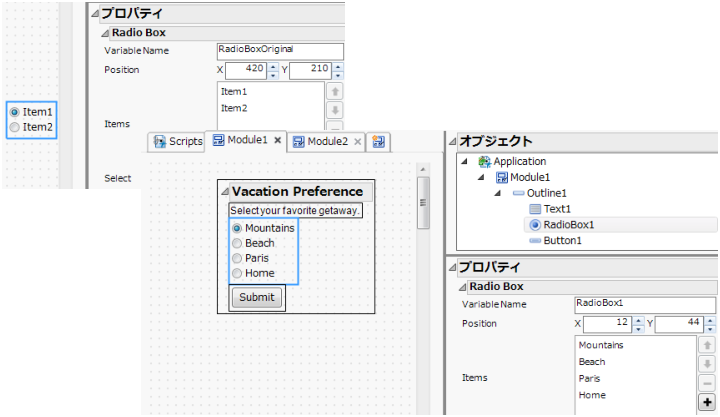
Task: Add new item with plus button
Action: (707, 402)
